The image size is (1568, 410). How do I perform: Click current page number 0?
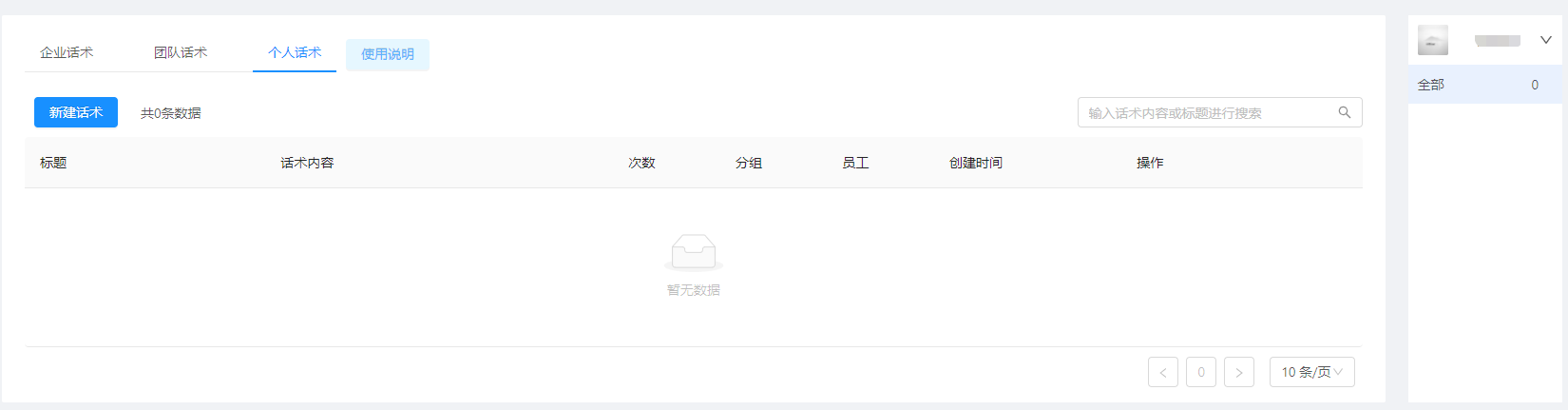tap(1201, 372)
